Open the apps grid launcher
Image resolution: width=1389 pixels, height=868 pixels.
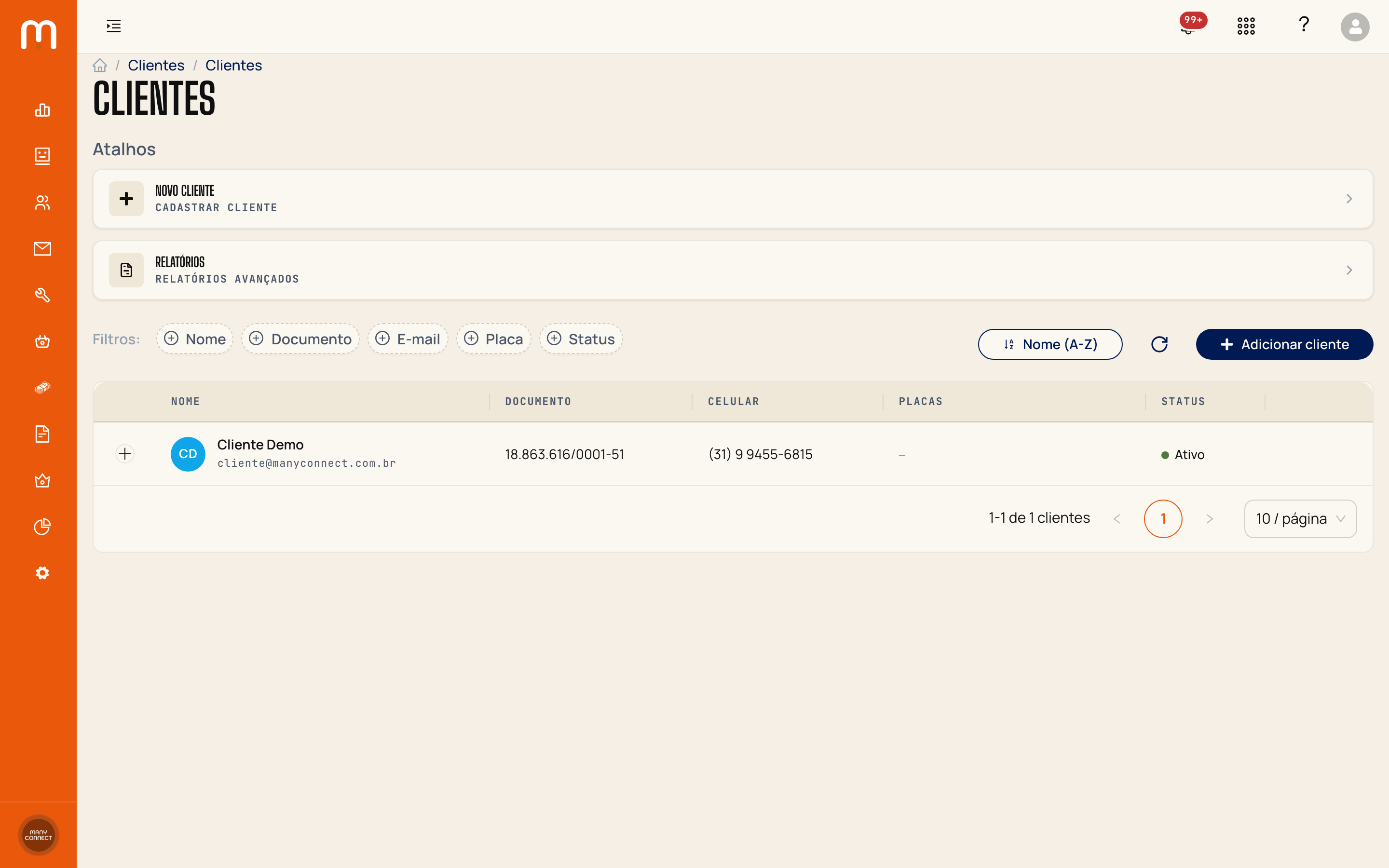(x=1246, y=26)
